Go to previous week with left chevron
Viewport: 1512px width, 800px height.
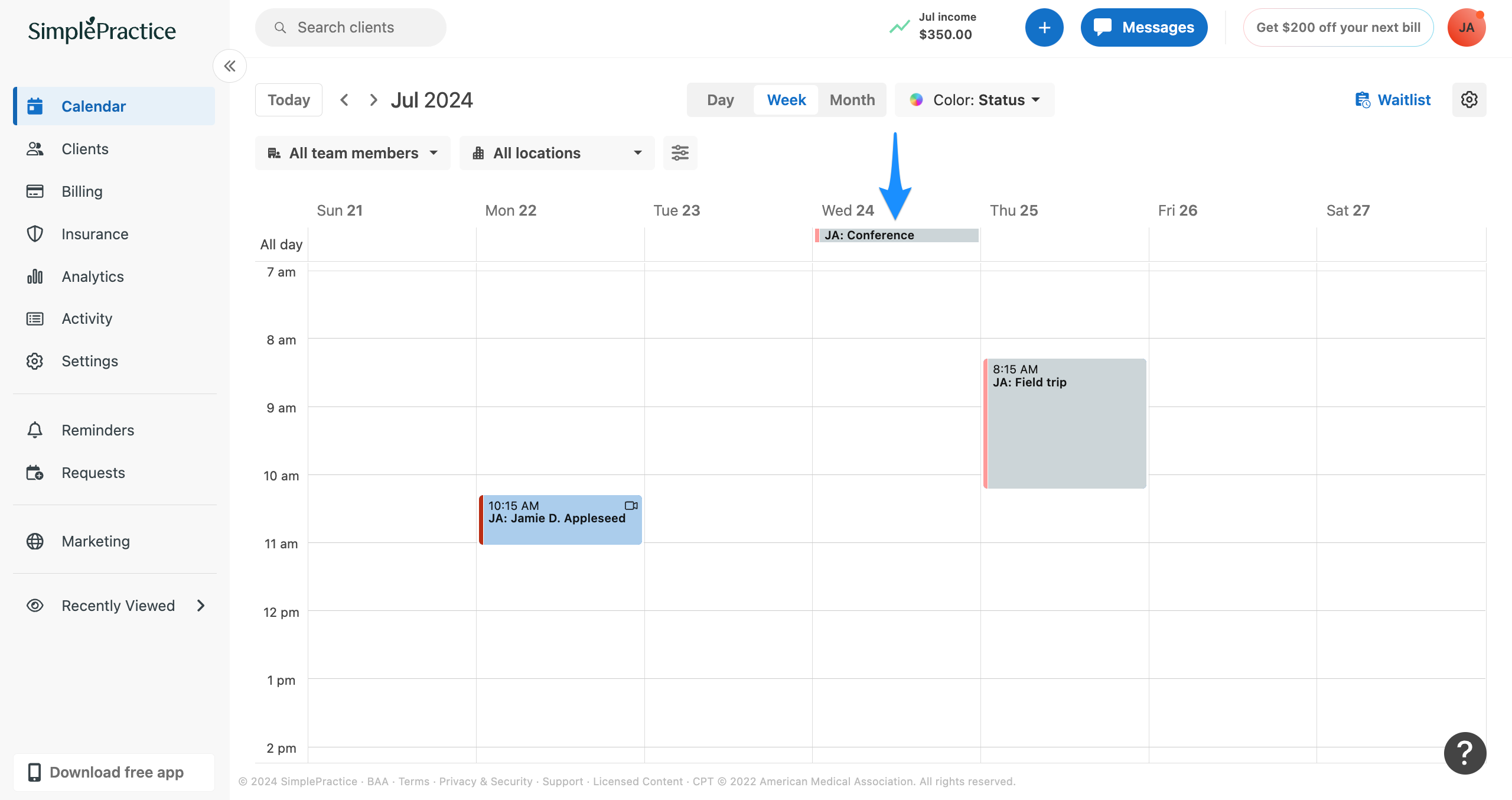point(344,100)
